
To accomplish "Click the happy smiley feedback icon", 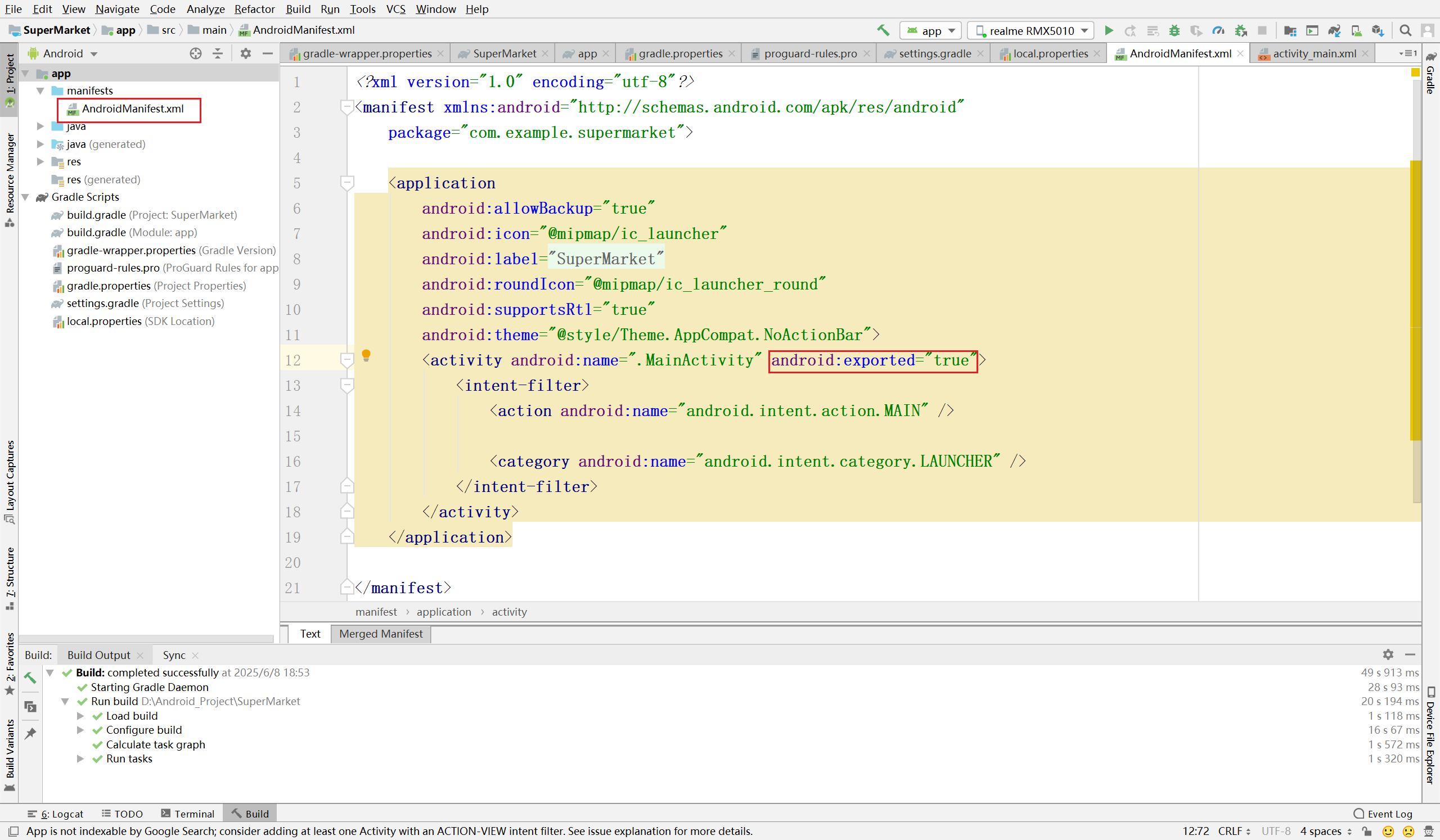I will (1388, 832).
